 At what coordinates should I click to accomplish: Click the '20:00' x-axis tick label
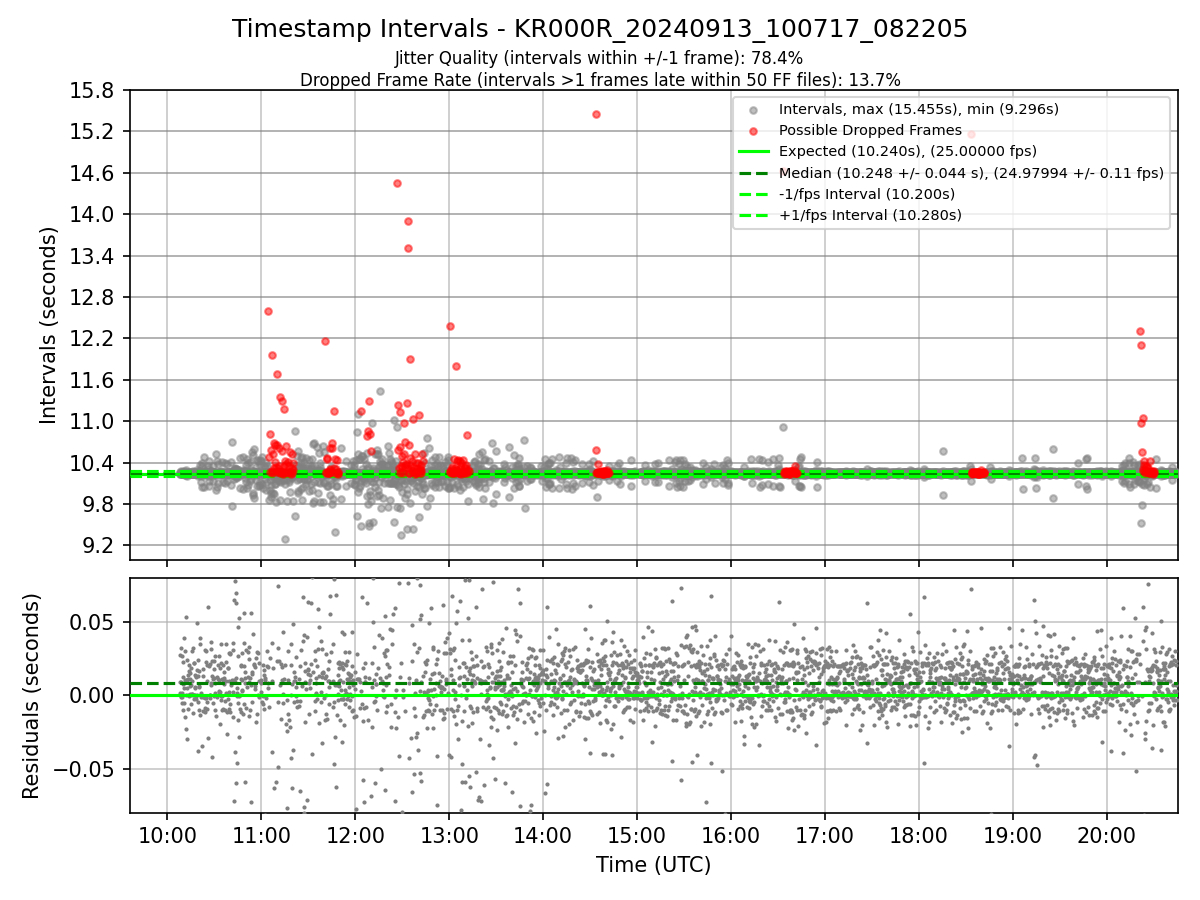pos(1106,835)
